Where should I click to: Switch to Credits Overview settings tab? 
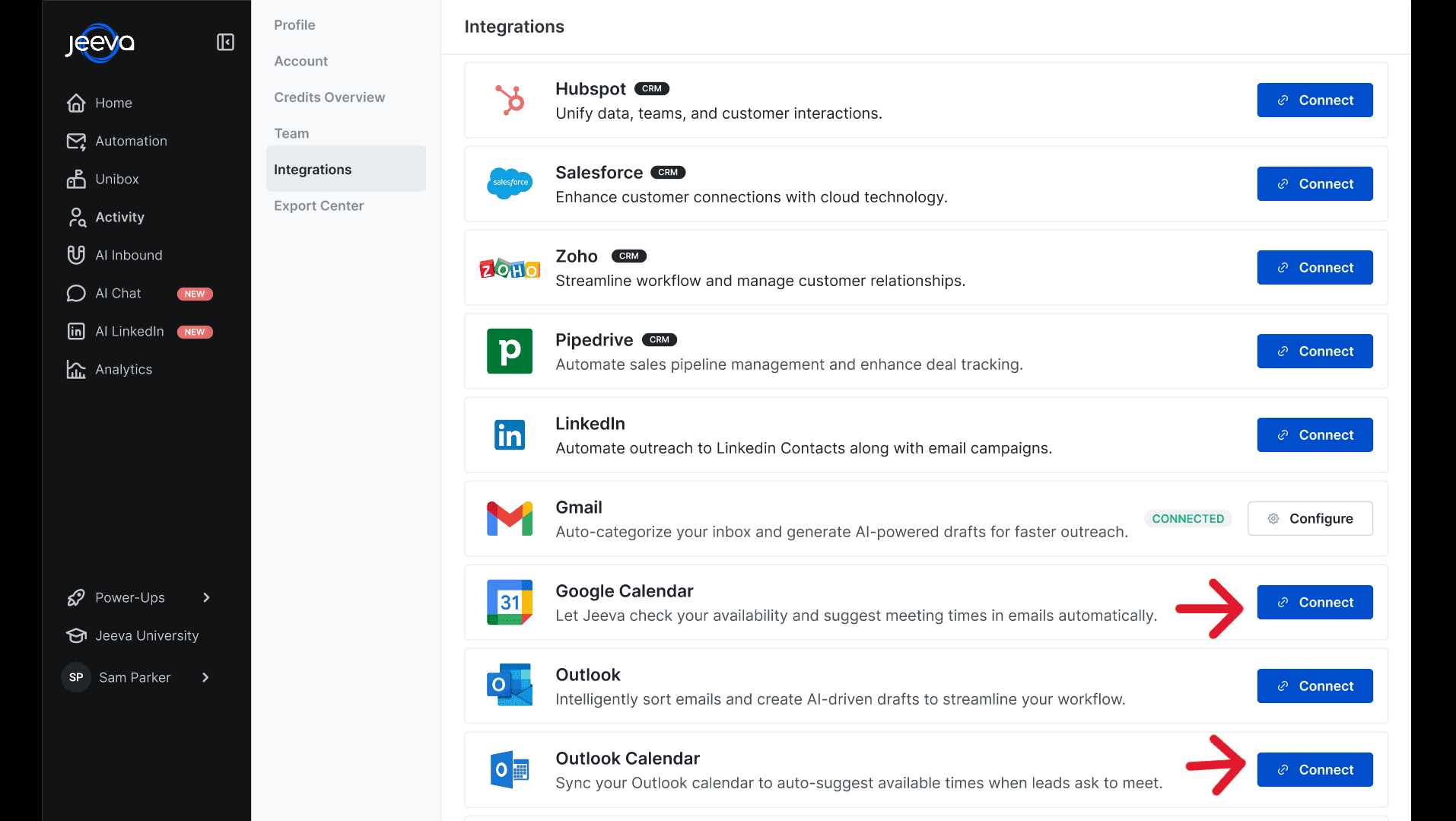pos(329,97)
